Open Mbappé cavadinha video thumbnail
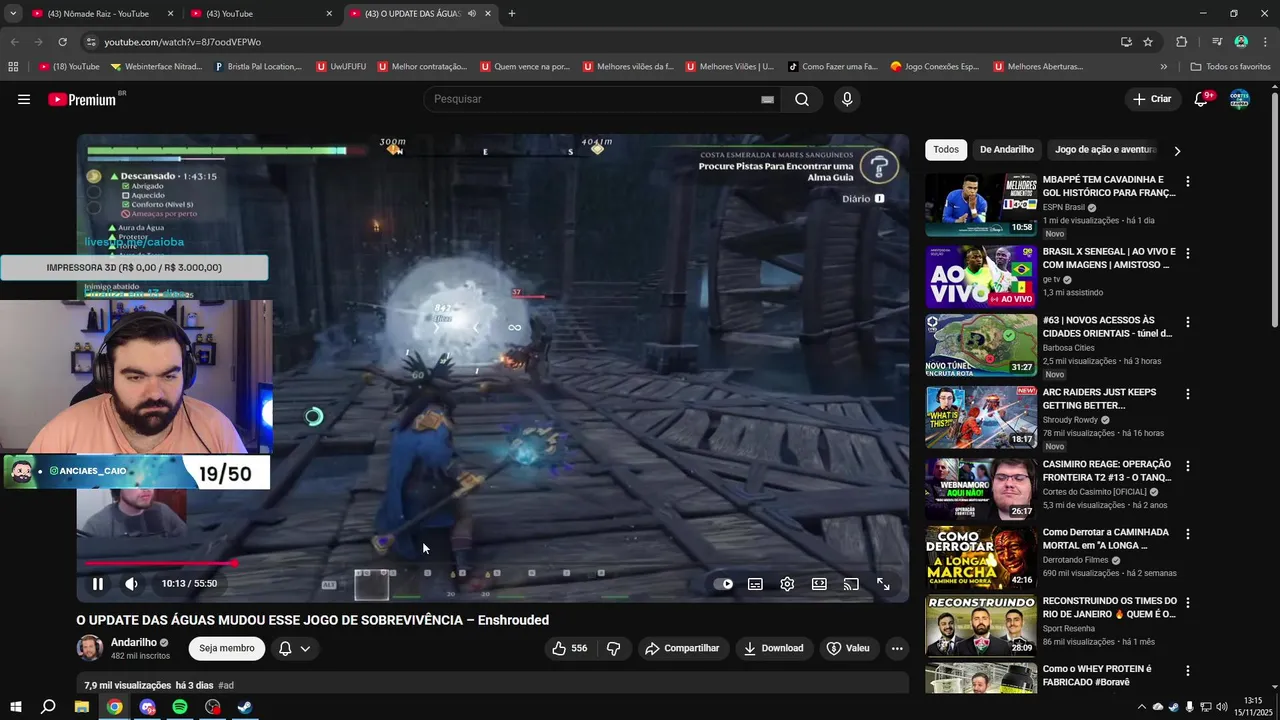The width and height of the screenshot is (1280, 720). [981, 205]
